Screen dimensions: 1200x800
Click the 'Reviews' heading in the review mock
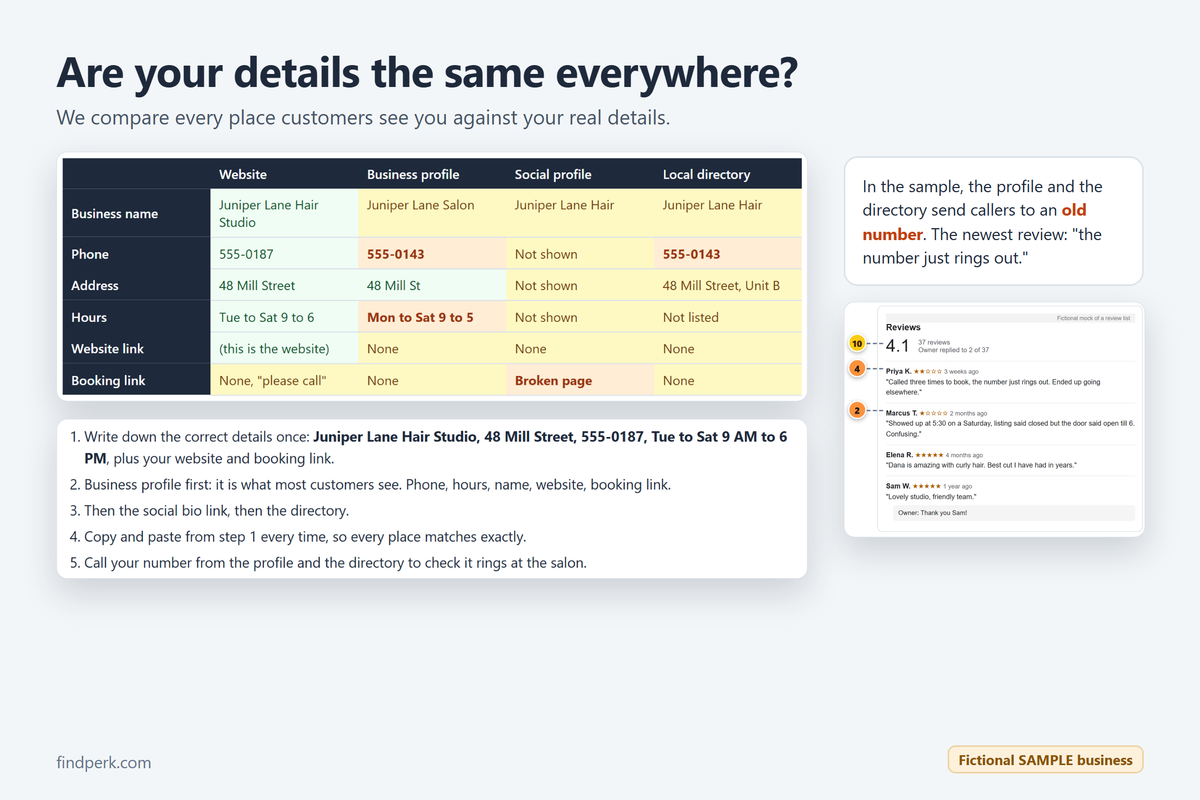click(903, 327)
